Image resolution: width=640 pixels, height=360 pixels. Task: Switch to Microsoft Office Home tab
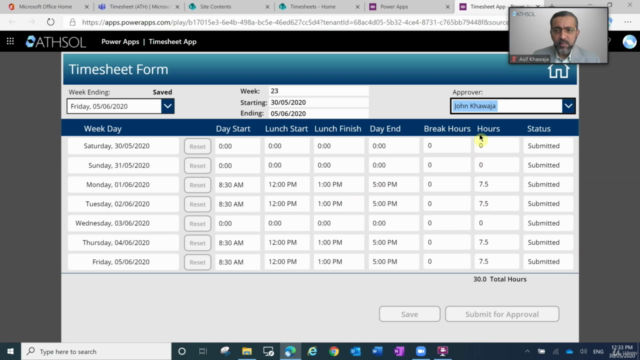pos(46,7)
